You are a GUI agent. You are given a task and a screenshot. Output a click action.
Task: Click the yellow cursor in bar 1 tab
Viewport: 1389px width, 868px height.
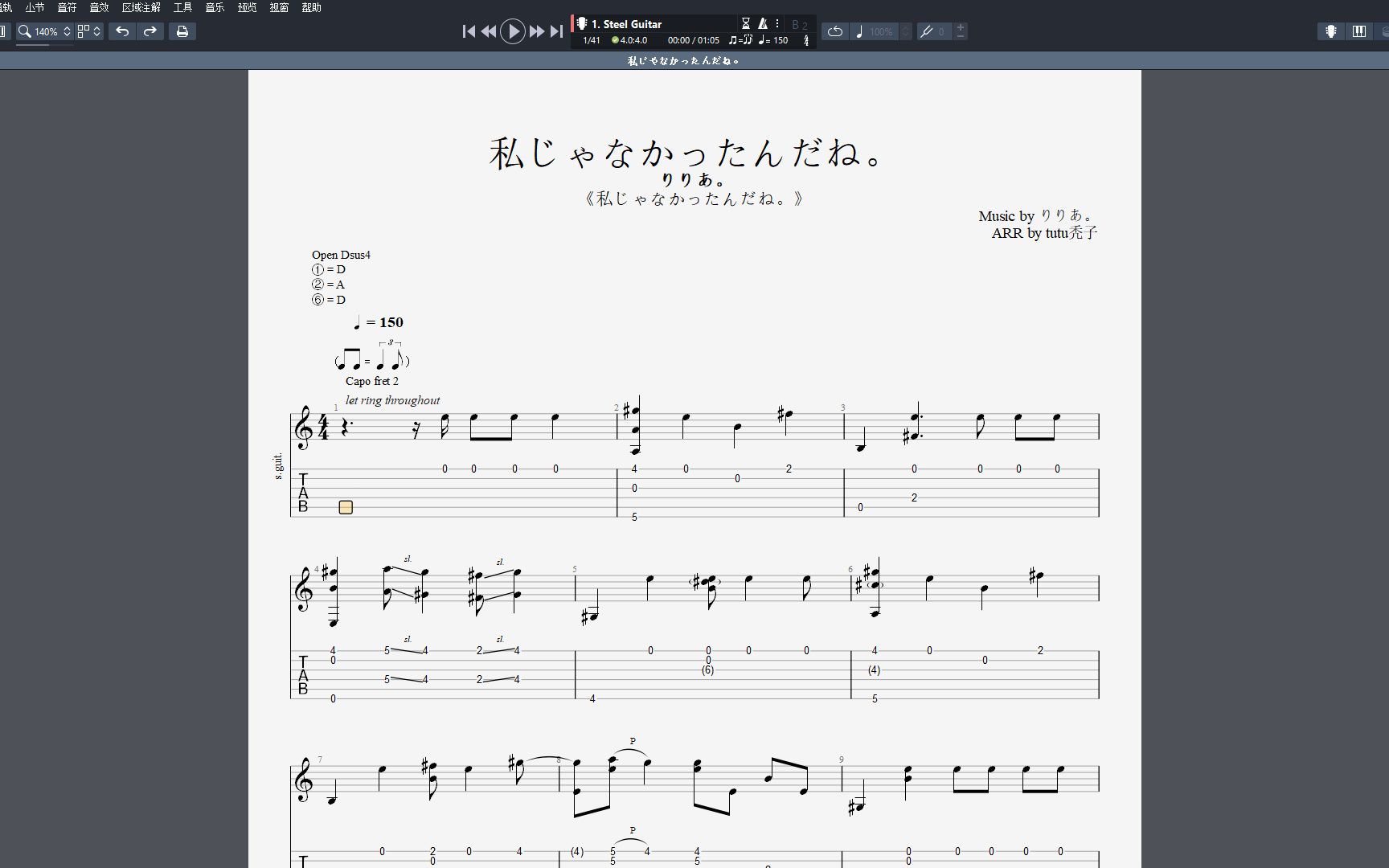[346, 507]
